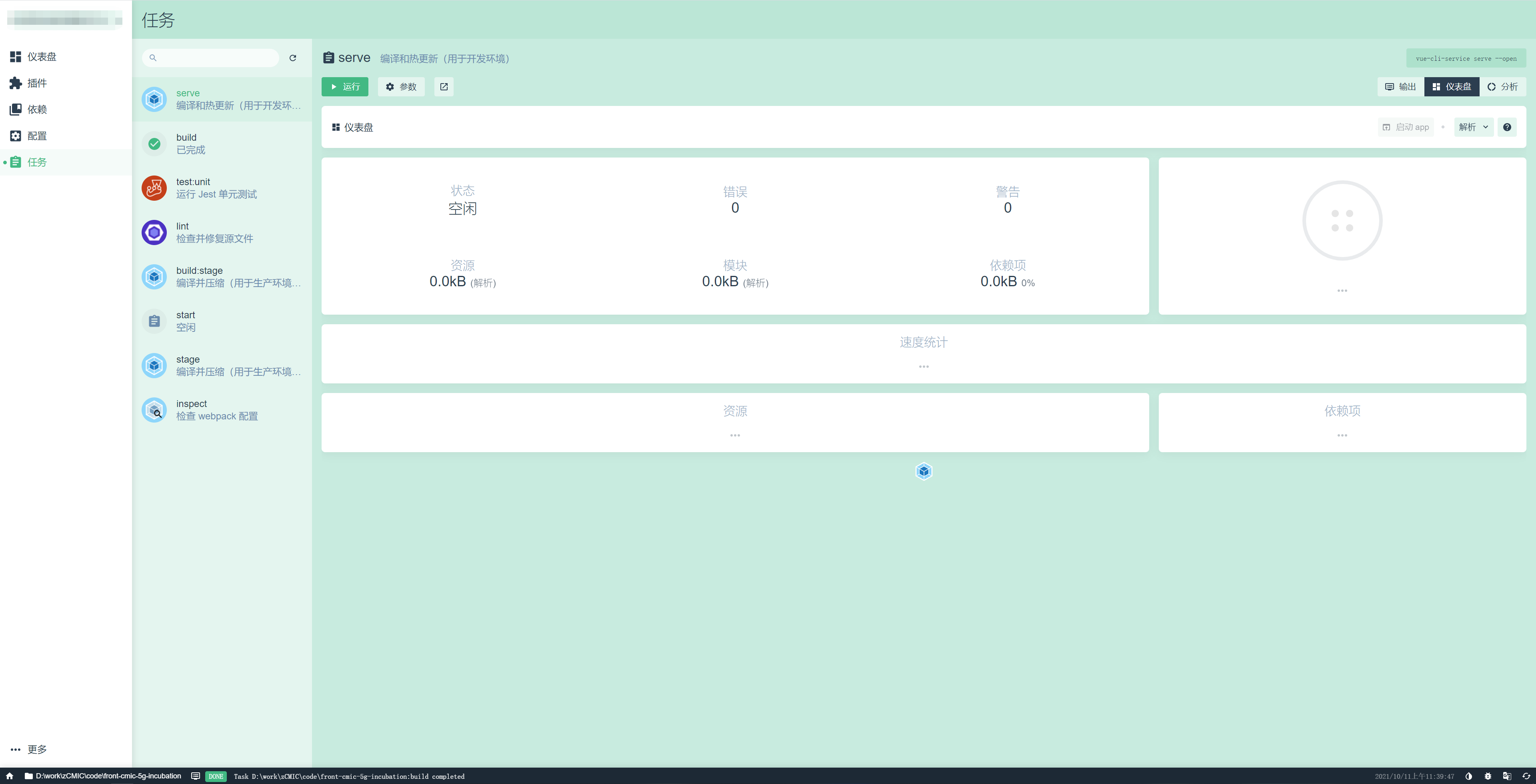Click the Jest icon for test:unit
The width and height of the screenshot is (1536, 784).
point(154,188)
